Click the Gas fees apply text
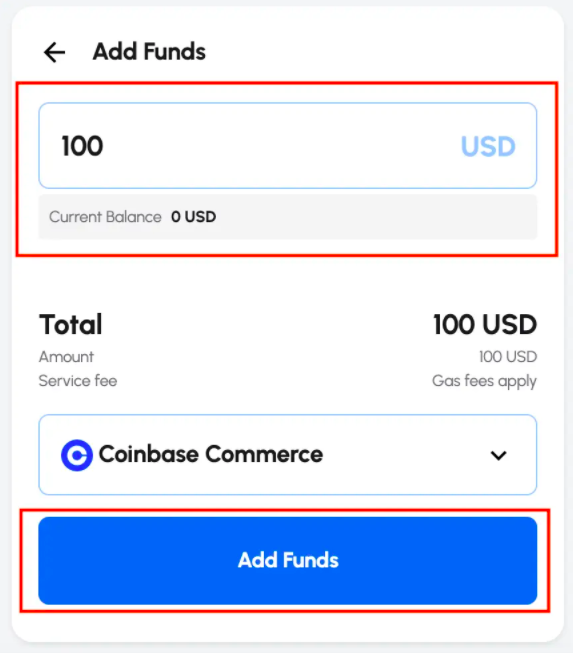 [484, 381]
